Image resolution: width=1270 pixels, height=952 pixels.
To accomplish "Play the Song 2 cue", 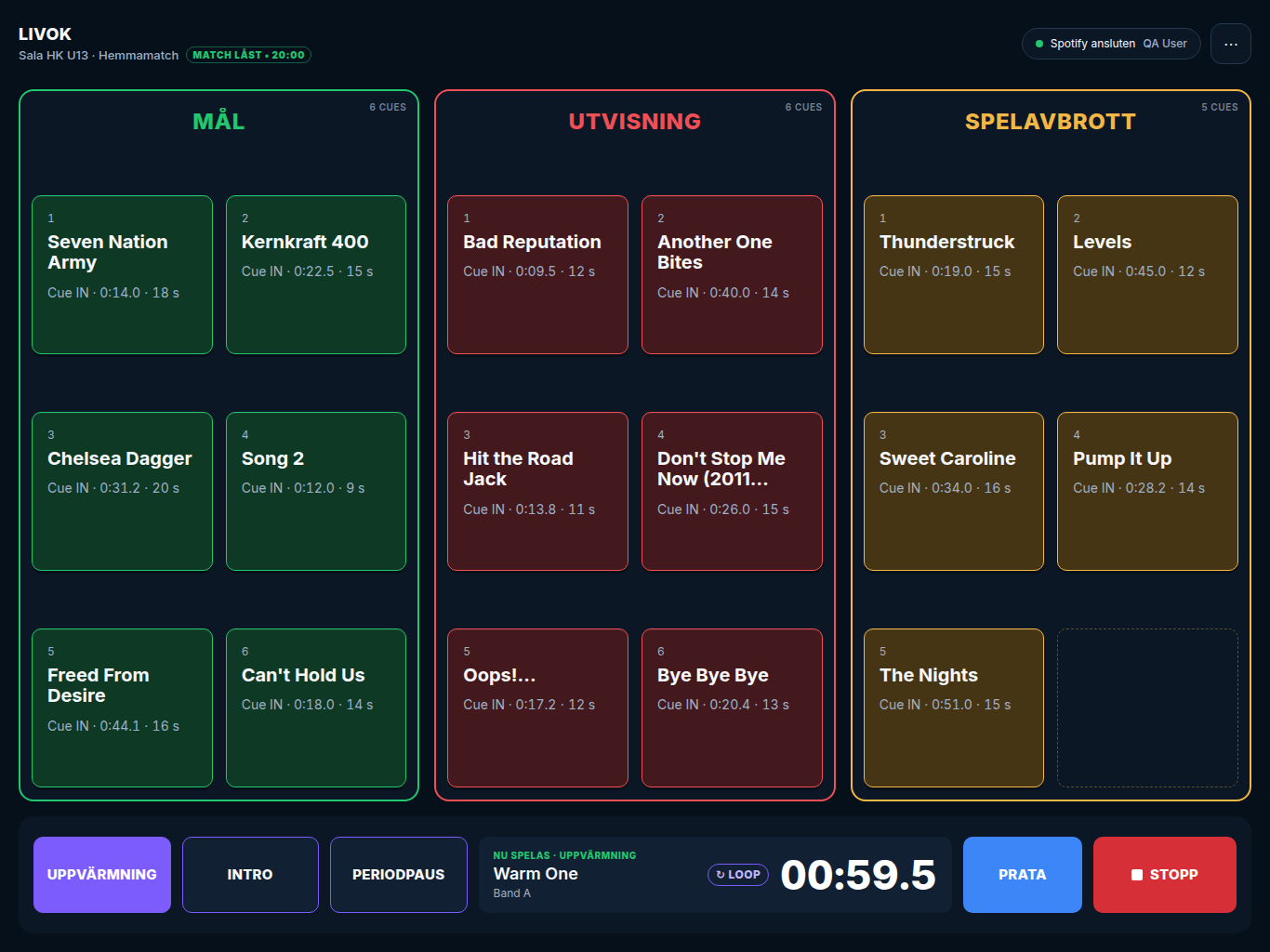I will click(316, 492).
